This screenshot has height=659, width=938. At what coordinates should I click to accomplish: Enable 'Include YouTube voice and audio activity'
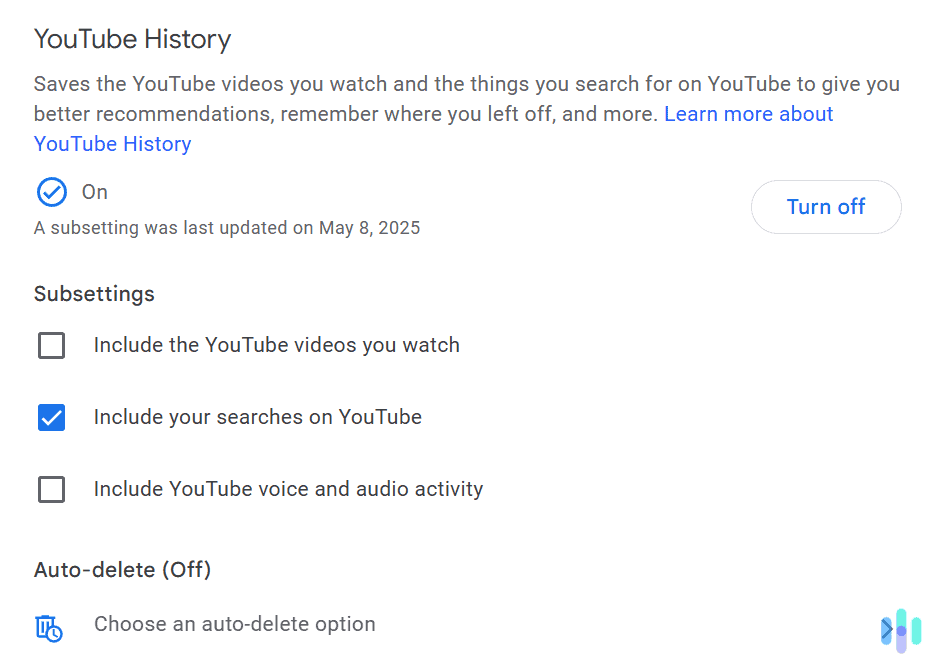(51, 489)
